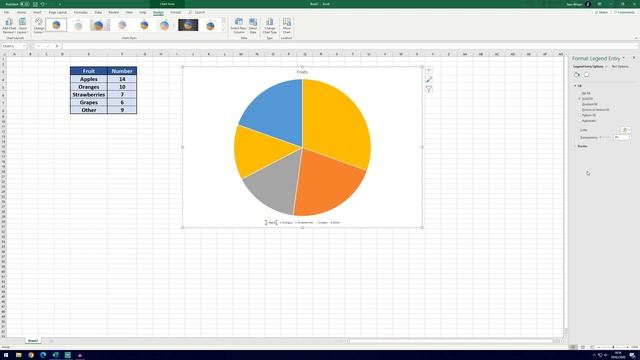Click the Chart Elements plus button beside the chart

click(429, 70)
